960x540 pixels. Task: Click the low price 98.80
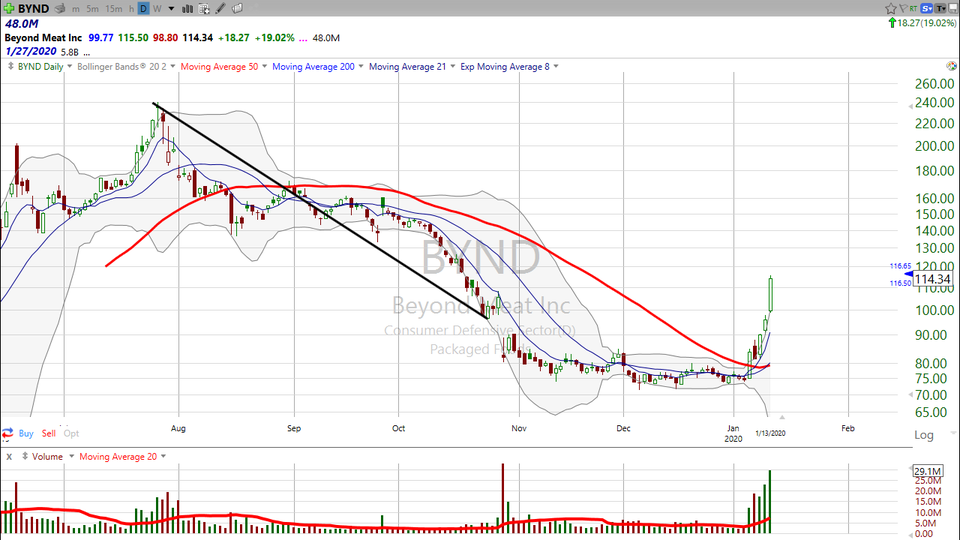click(165, 38)
